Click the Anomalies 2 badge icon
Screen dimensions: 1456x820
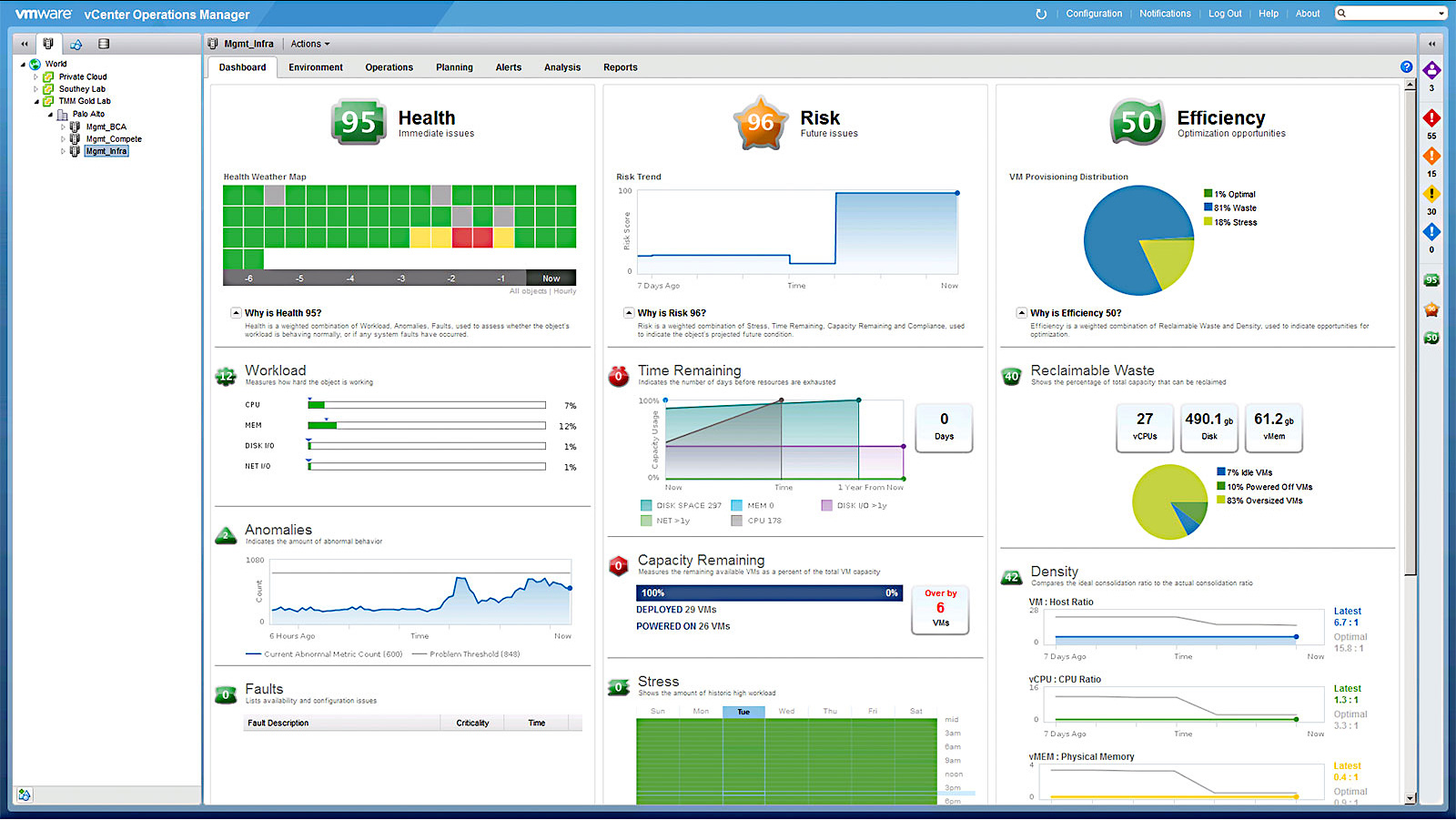tap(226, 535)
